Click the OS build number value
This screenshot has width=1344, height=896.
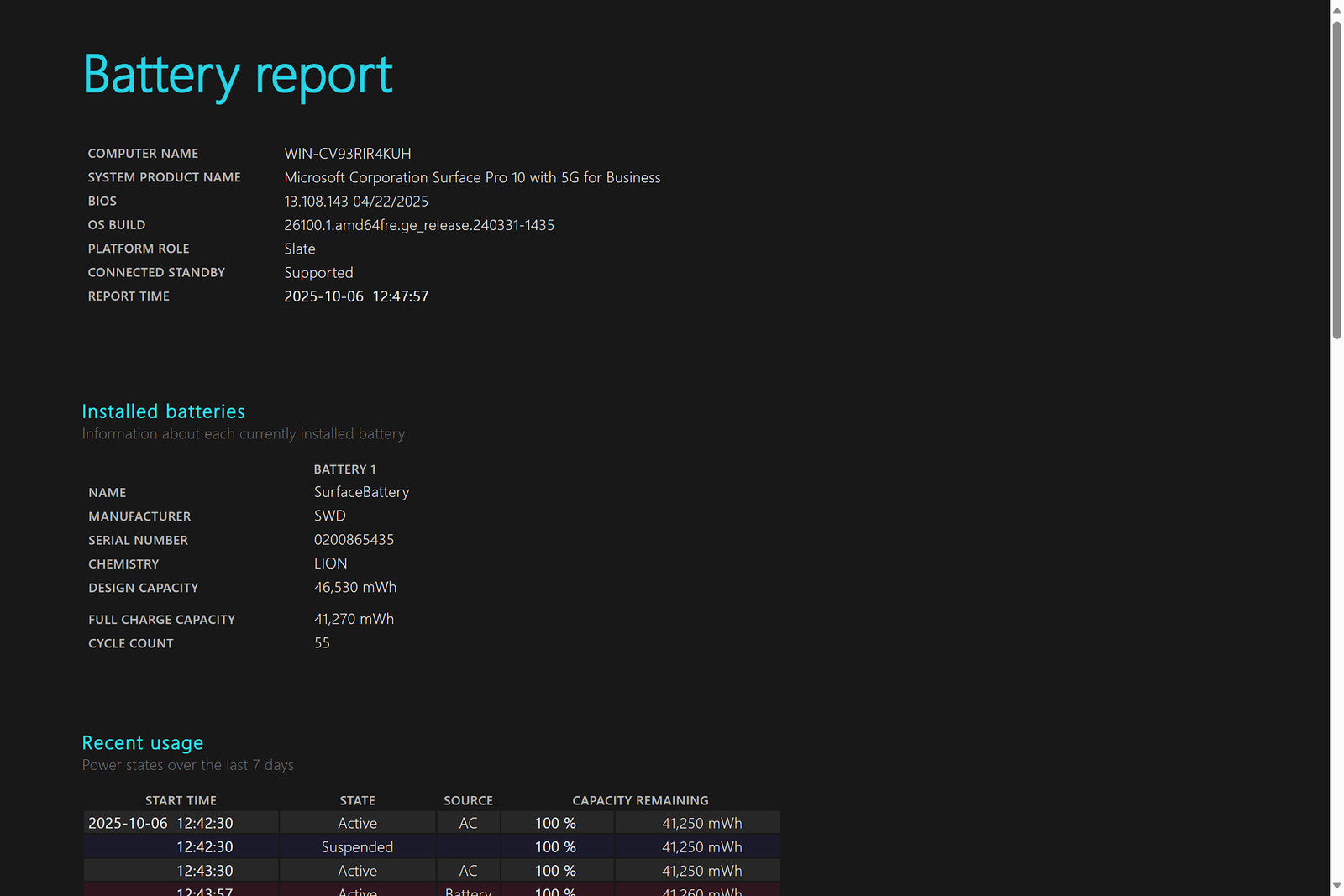tap(419, 225)
